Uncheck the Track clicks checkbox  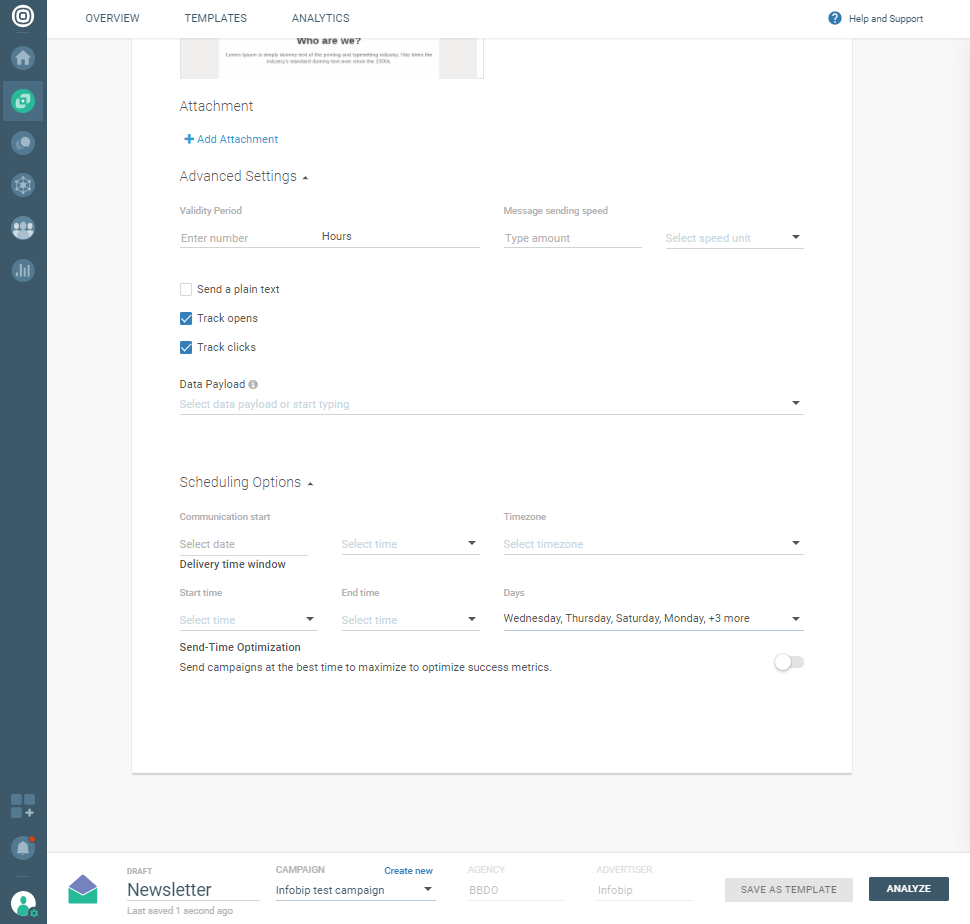[x=186, y=348]
